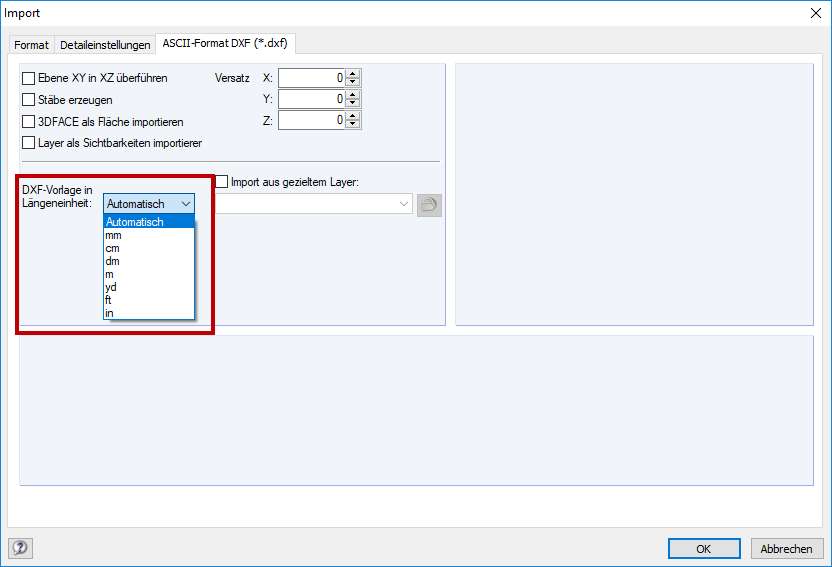
Task: Pick dm from the unit list
Action: (x=149, y=261)
